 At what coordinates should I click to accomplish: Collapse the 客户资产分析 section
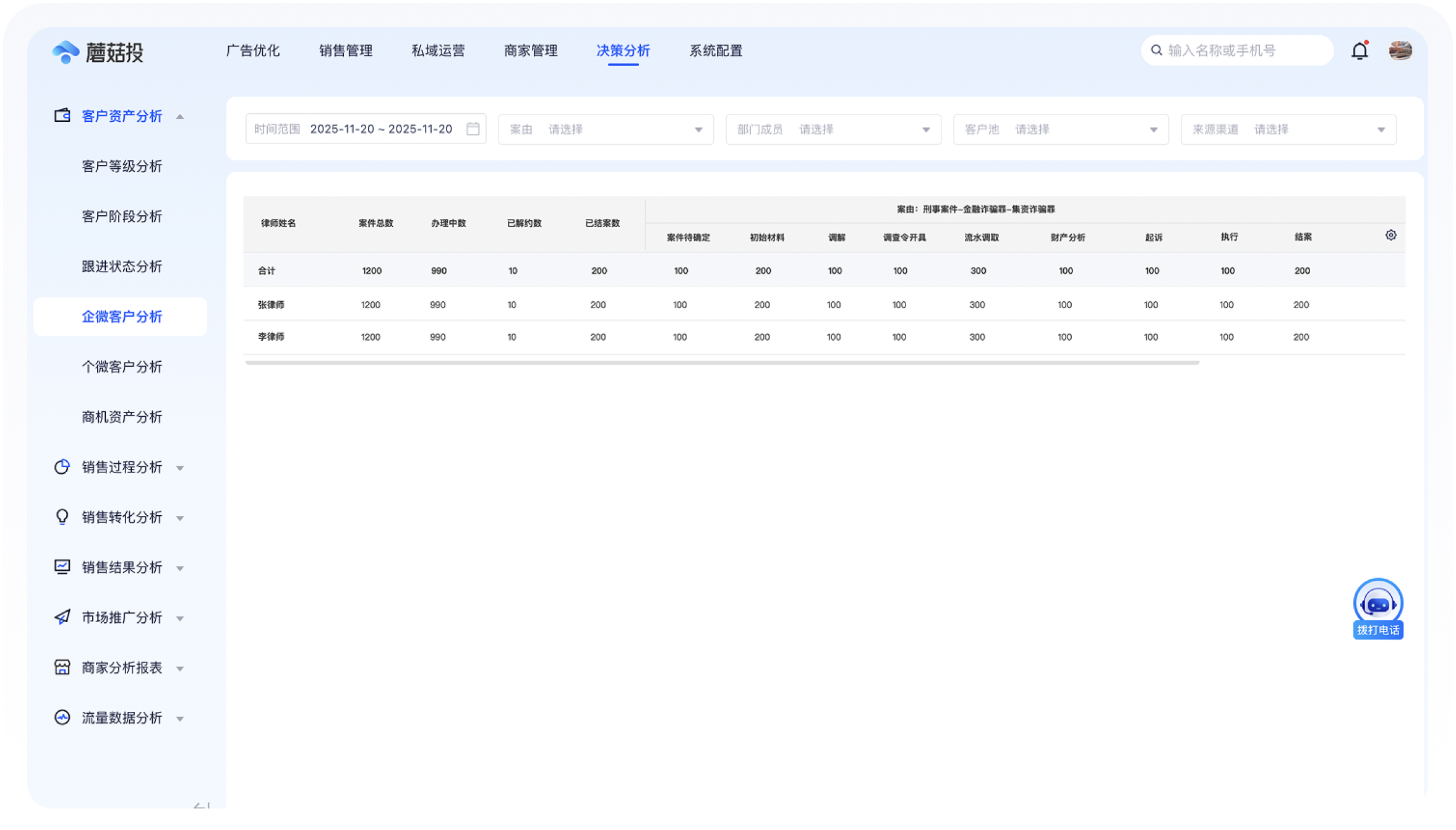(x=181, y=116)
